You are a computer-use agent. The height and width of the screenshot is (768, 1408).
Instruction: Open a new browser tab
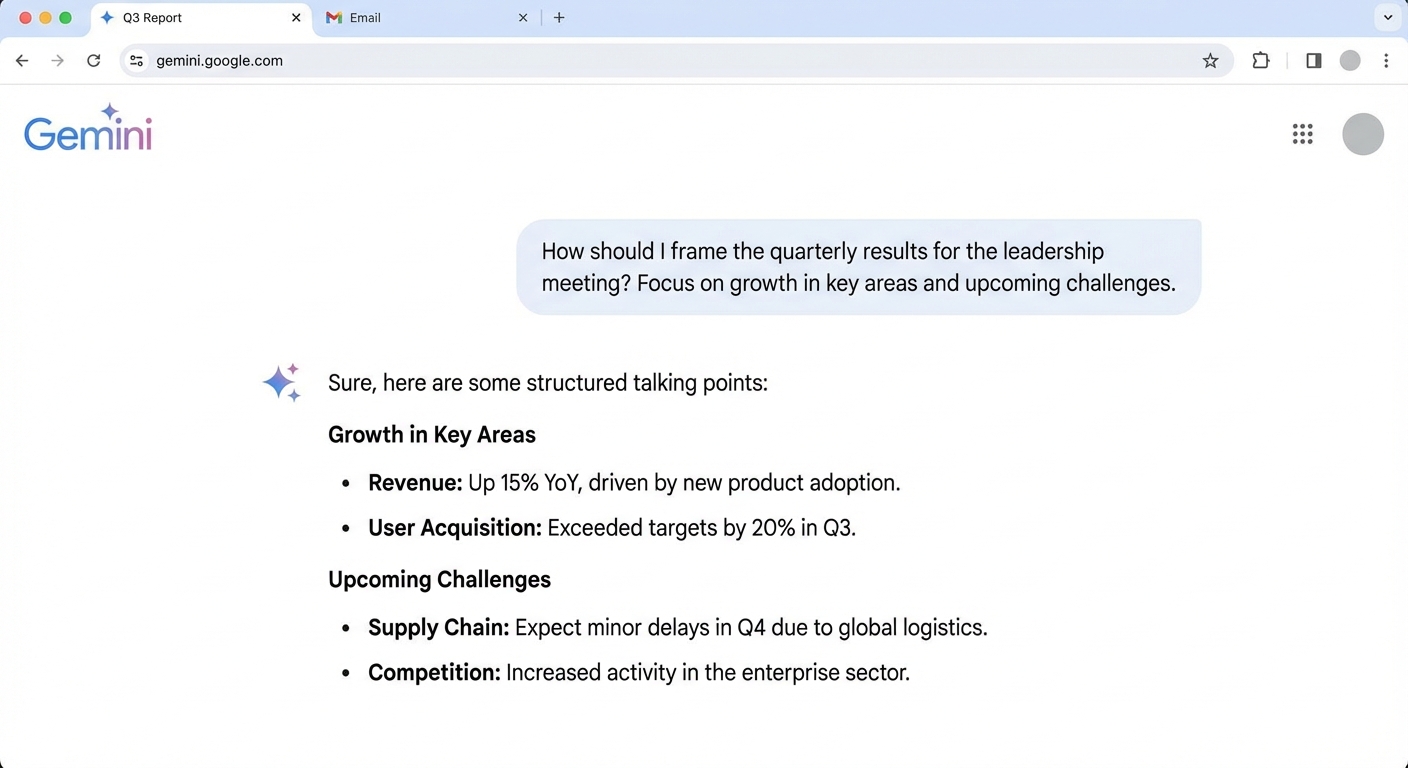(559, 18)
